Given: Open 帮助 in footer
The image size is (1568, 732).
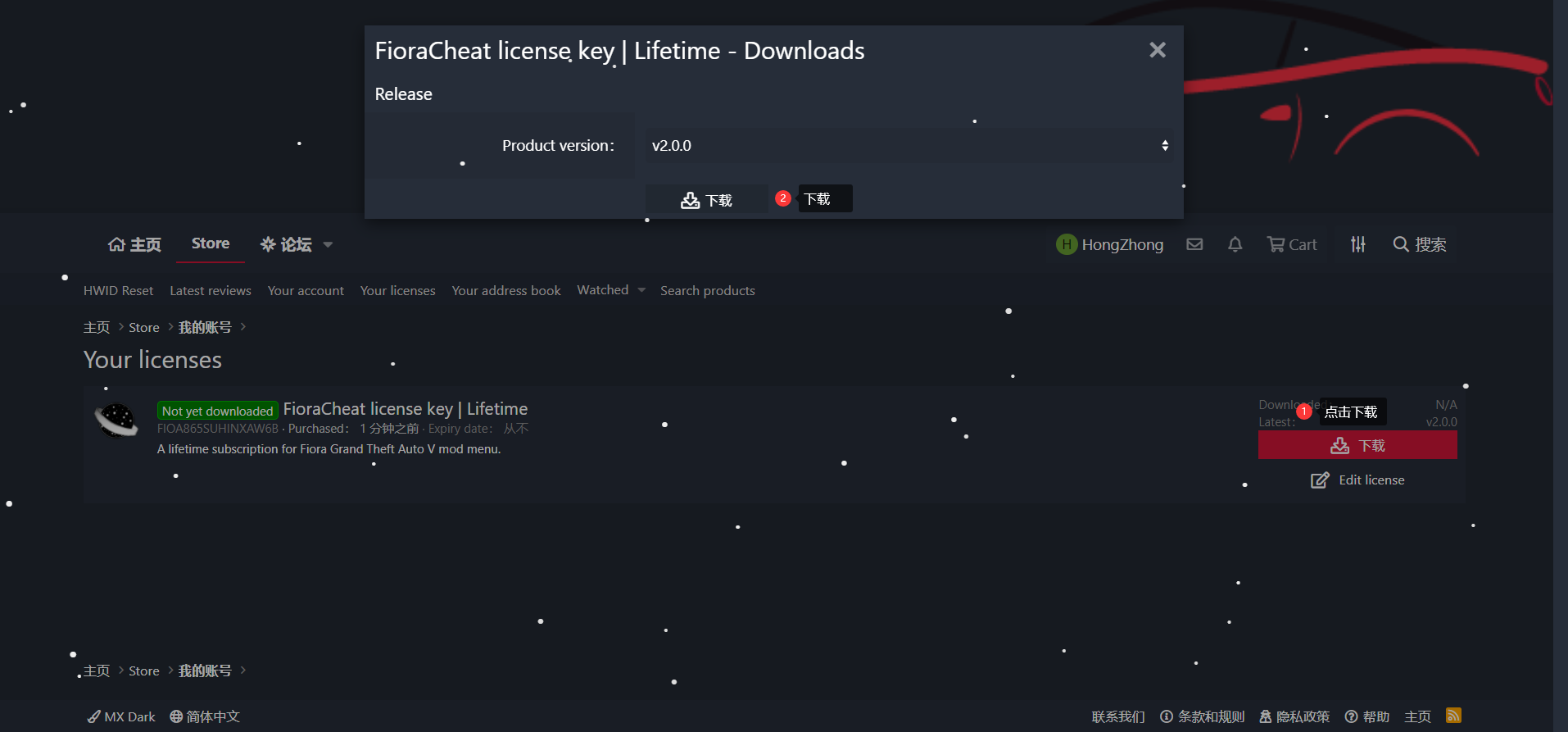Looking at the screenshot, I should pos(1367,716).
